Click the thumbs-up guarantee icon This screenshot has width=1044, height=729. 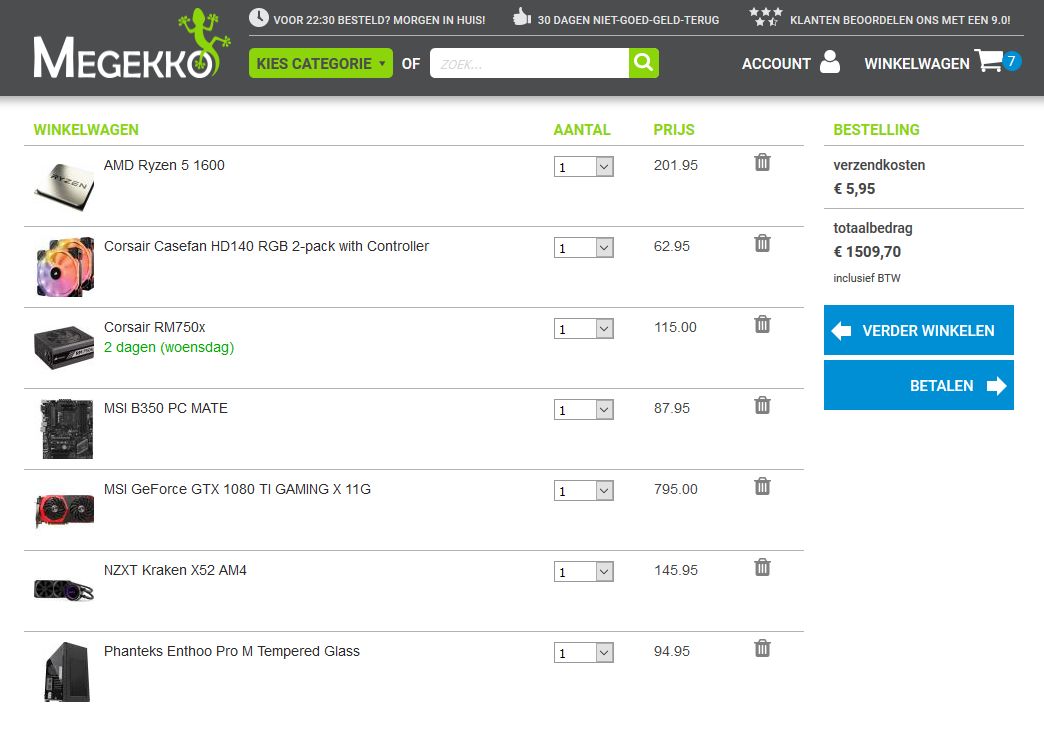point(521,17)
